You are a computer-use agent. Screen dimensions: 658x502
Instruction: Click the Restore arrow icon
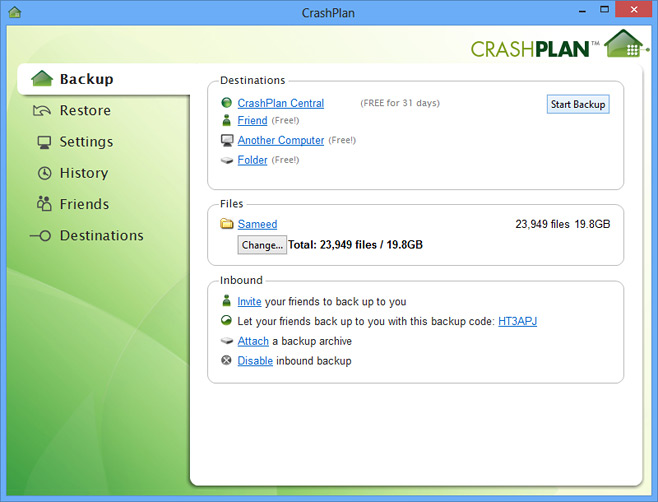pos(42,110)
